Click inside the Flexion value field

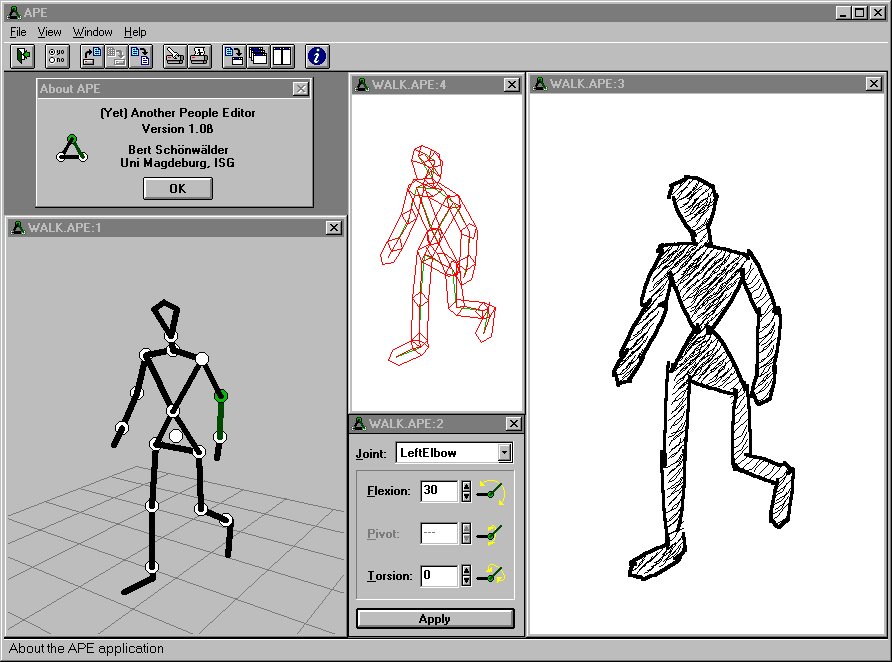coord(438,491)
